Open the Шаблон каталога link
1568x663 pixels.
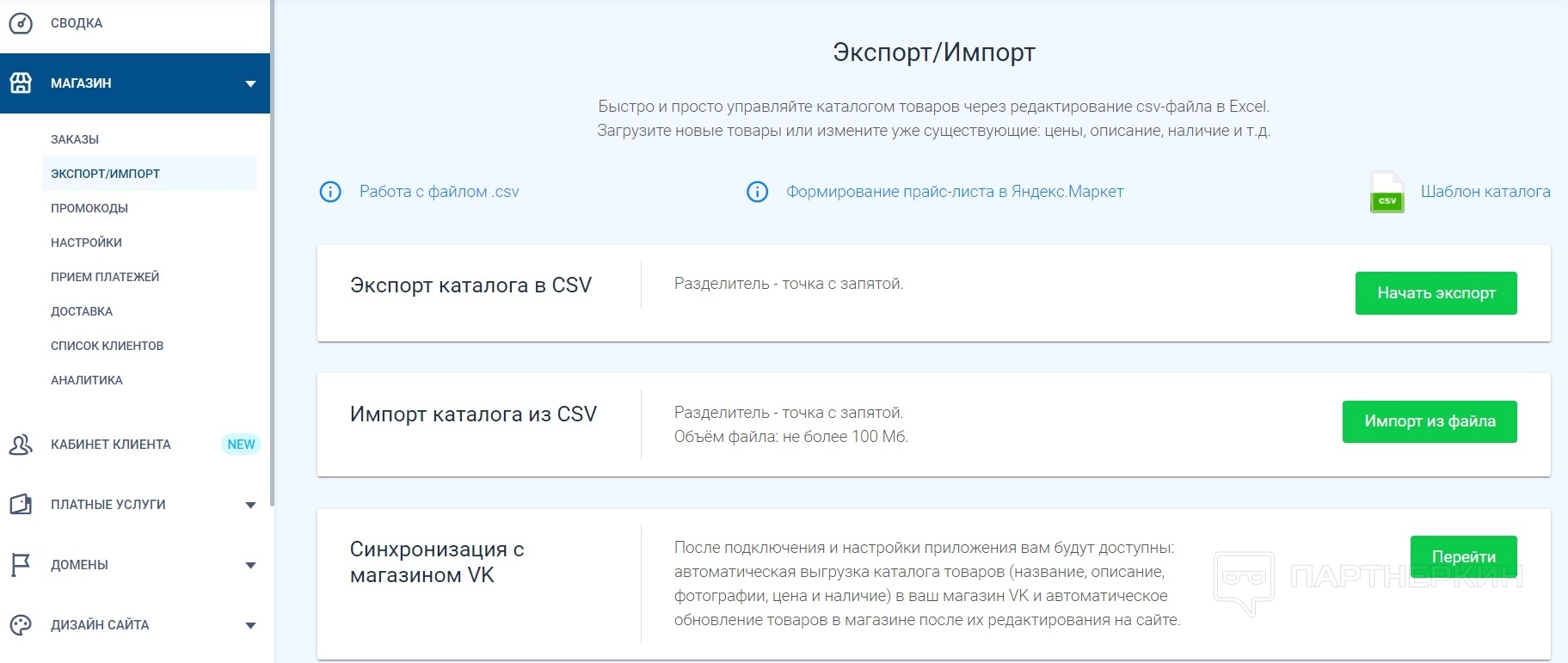pos(1485,192)
